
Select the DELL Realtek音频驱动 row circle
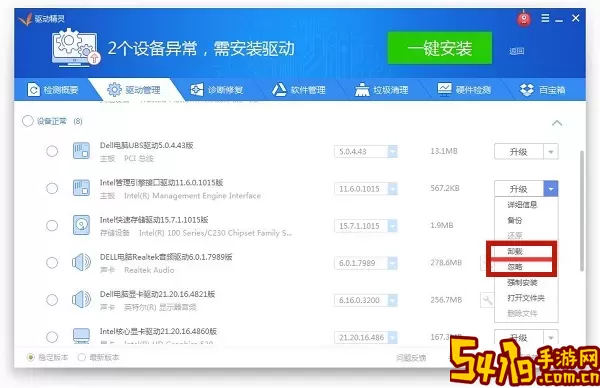pyautogui.click(x=52, y=262)
